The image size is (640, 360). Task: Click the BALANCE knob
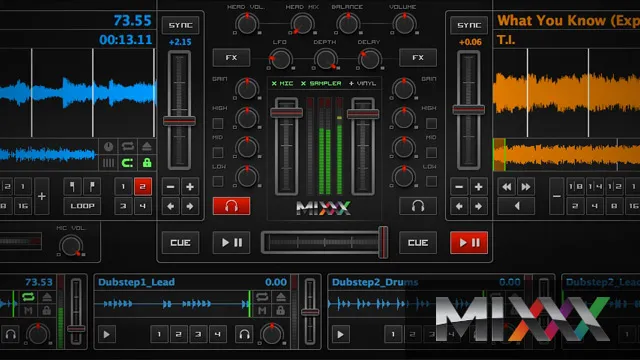coord(348,24)
